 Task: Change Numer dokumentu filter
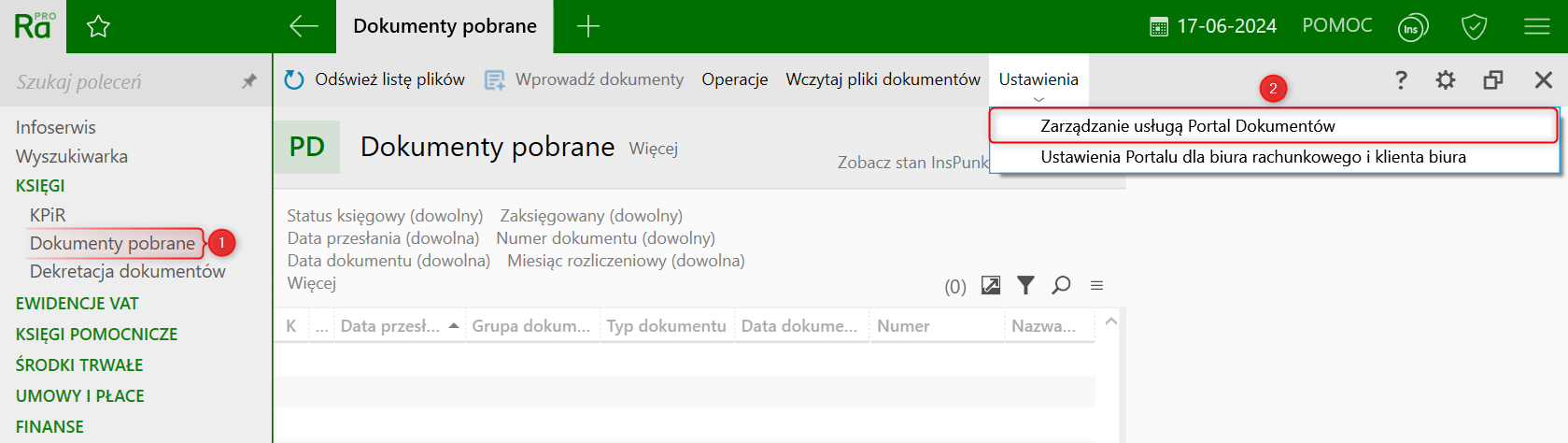605,238
